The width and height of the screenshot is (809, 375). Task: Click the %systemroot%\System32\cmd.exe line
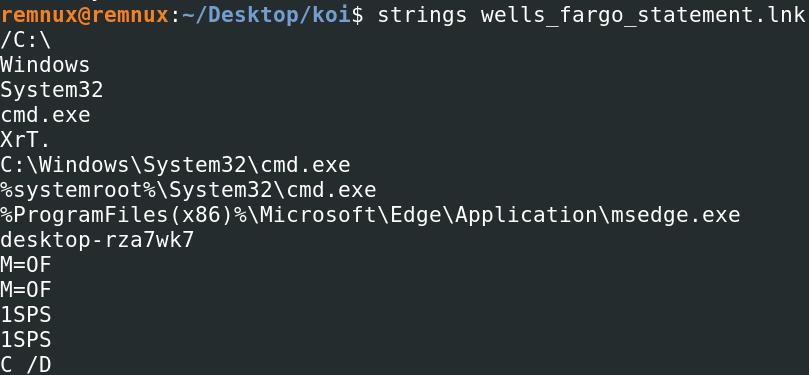[188, 190]
